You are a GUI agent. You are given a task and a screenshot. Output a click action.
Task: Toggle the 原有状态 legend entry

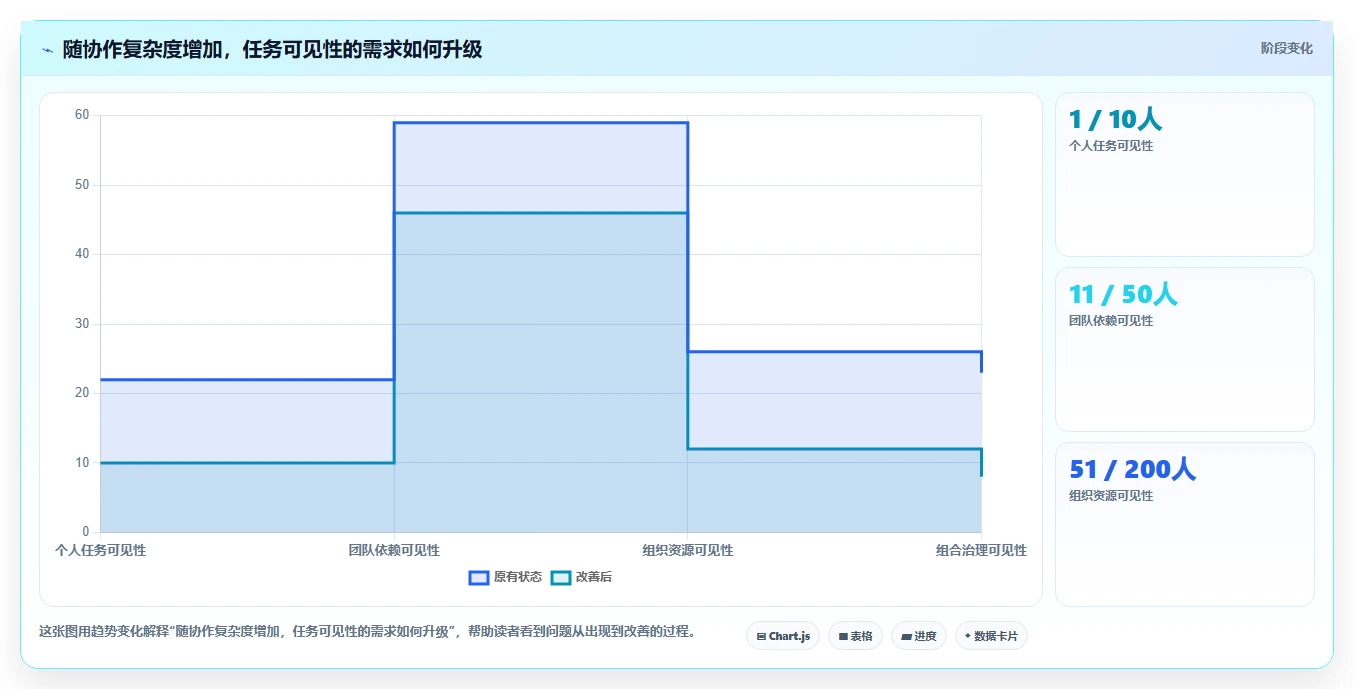click(506, 577)
